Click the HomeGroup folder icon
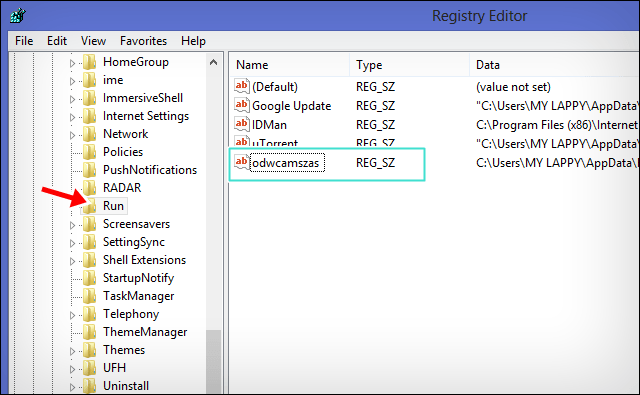The height and width of the screenshot is (395, 640). (89, 62)
